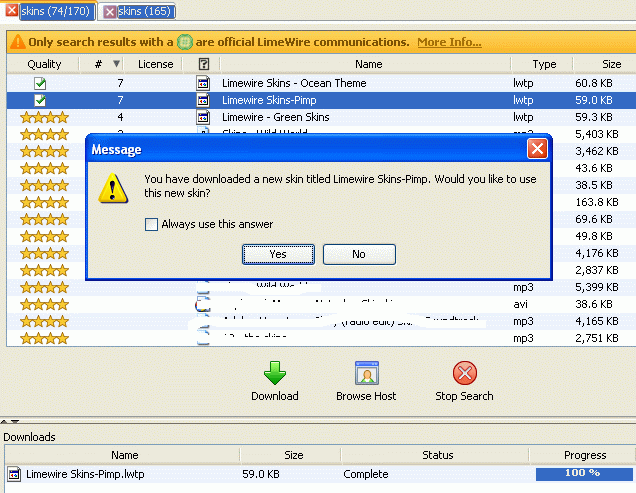Click star rating on 5,399 KB mp3 row
Image resolution: width=636 pixels, height=493 pixels.
[44, 288]
